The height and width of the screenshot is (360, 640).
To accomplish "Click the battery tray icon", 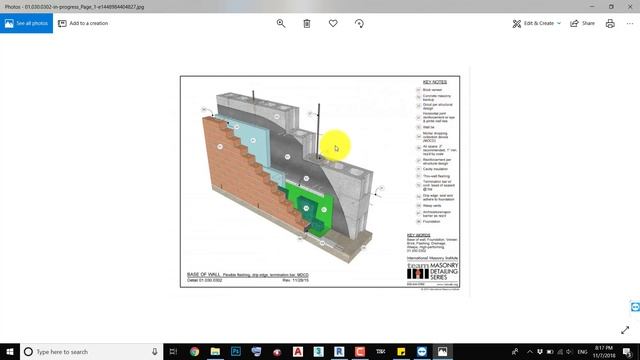I will click(550, 352).
